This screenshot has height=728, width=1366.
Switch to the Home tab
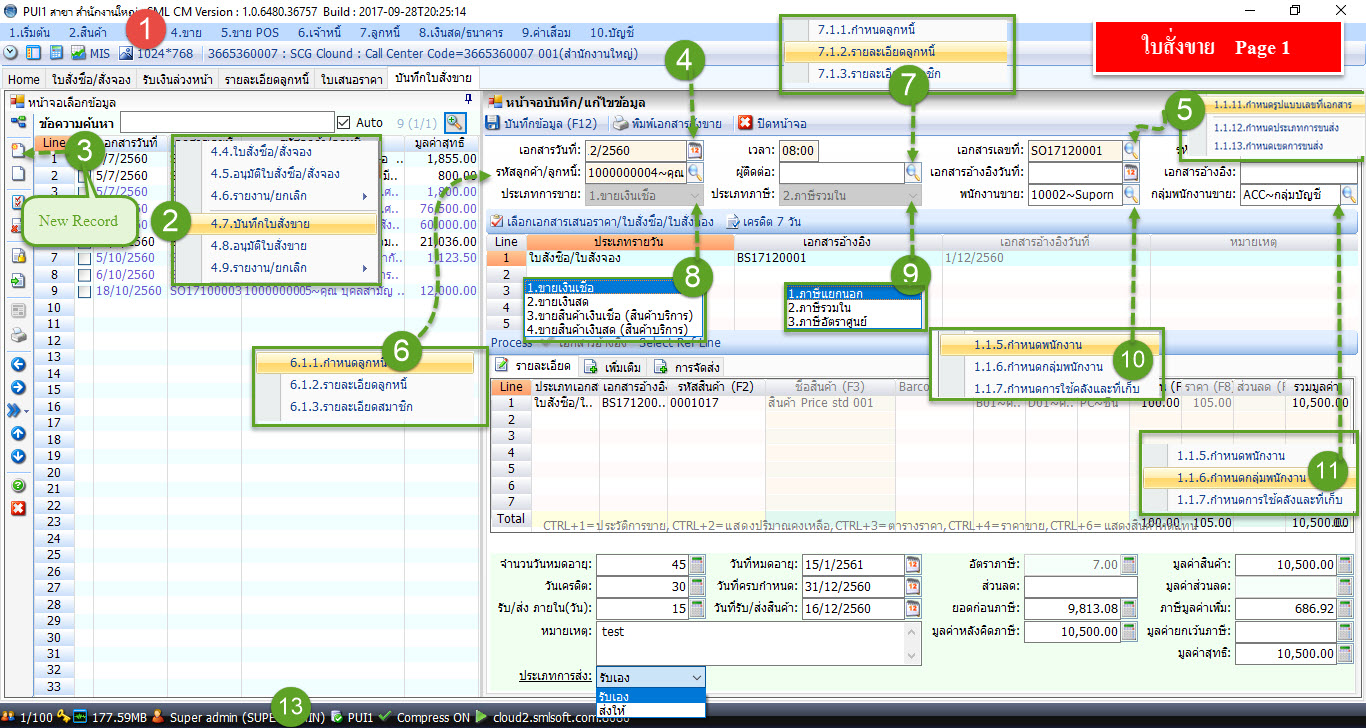(24, 79)
